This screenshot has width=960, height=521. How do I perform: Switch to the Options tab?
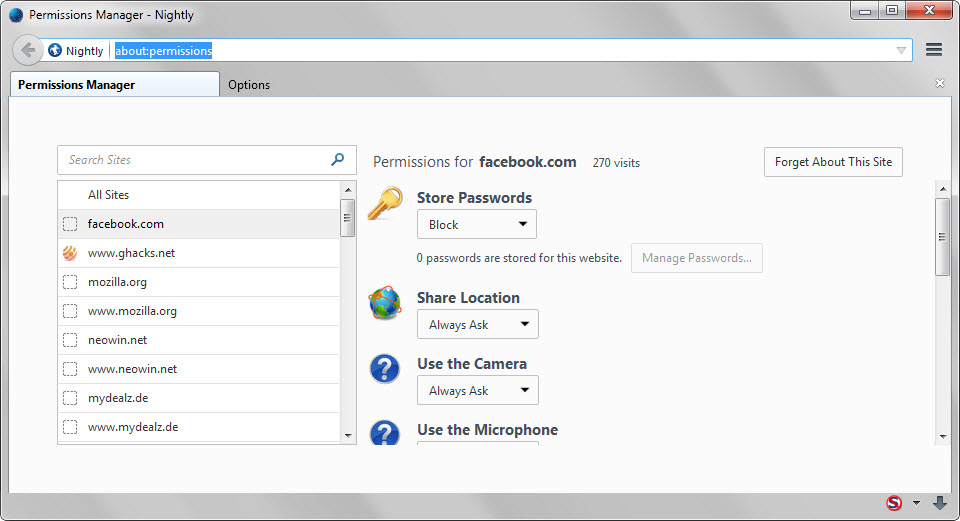tap(249, 84)
